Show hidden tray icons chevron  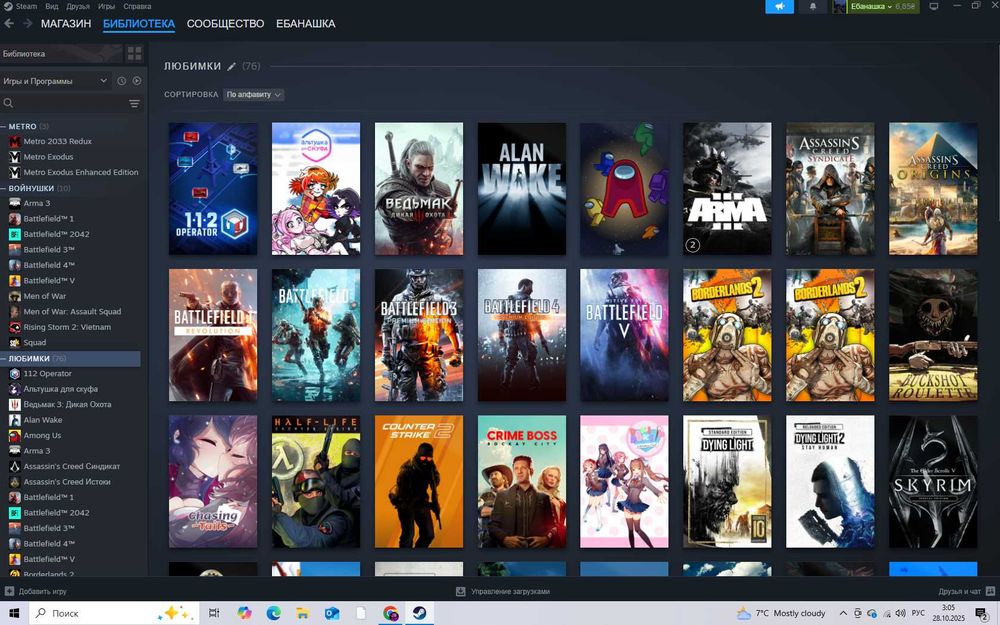click(x=843, y=614)
